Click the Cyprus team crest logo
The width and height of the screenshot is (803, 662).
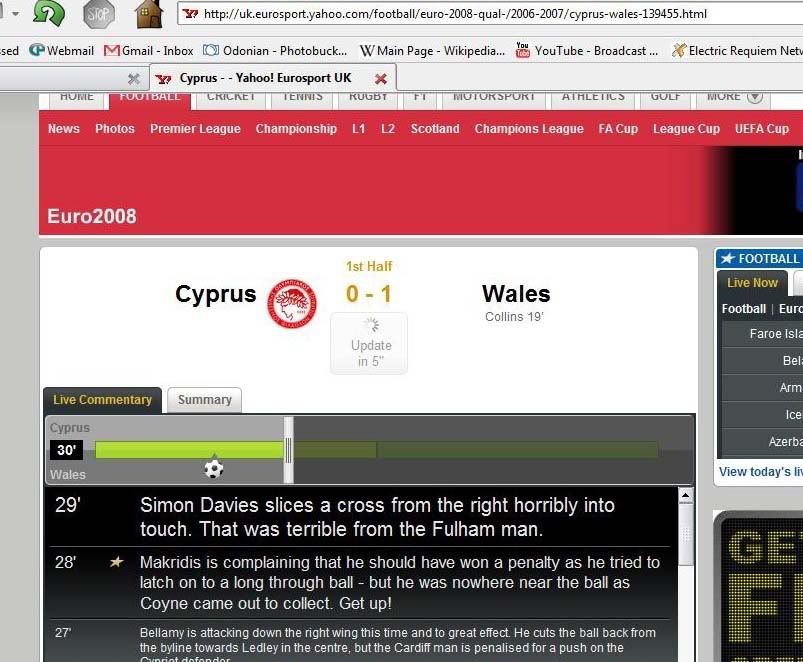point(291,303)
